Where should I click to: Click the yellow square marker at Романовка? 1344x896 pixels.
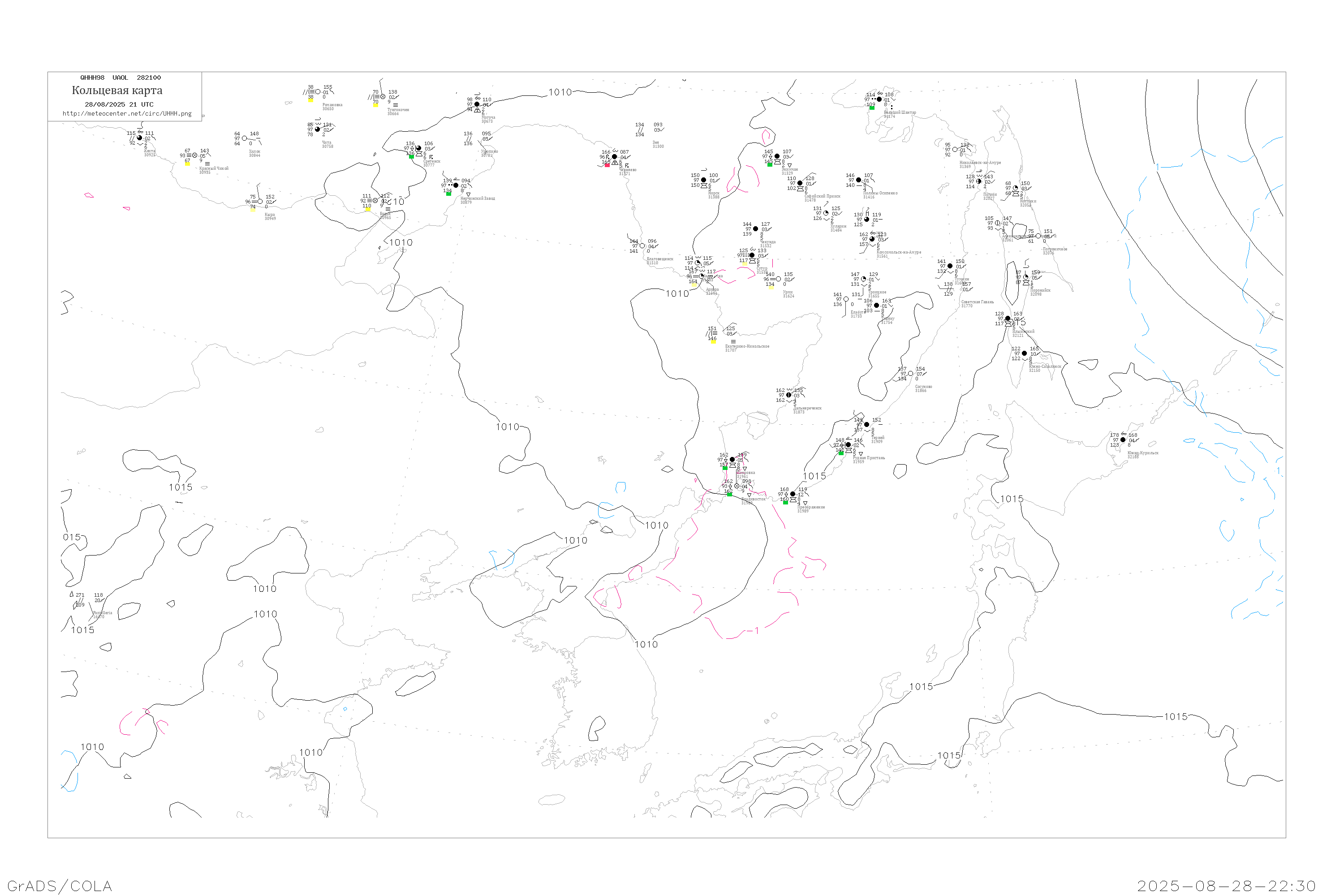310,100
